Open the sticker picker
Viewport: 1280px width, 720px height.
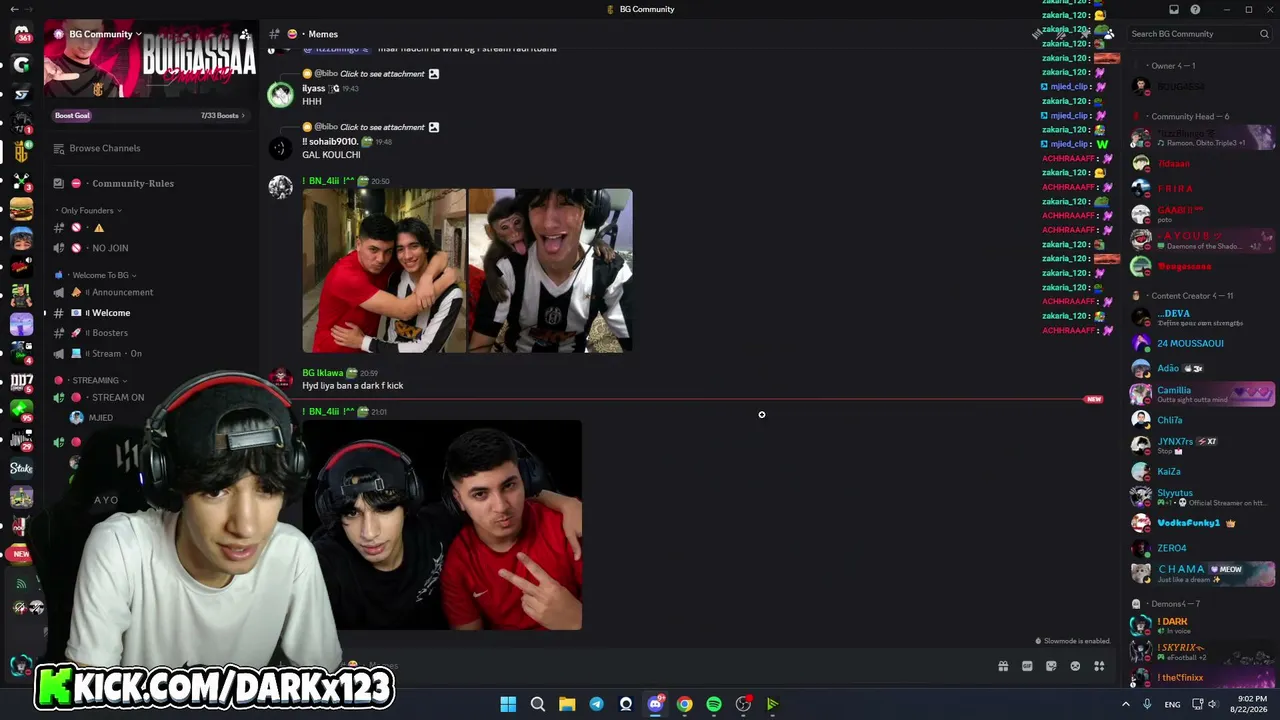(1051, 666)
